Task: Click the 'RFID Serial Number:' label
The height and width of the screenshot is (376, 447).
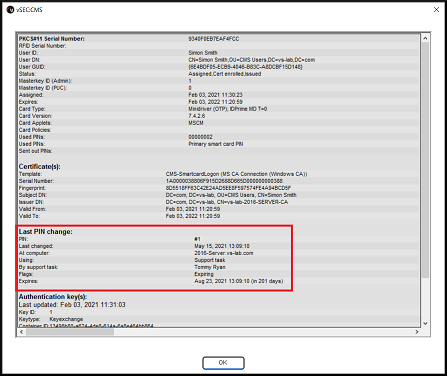Action: 42,46
